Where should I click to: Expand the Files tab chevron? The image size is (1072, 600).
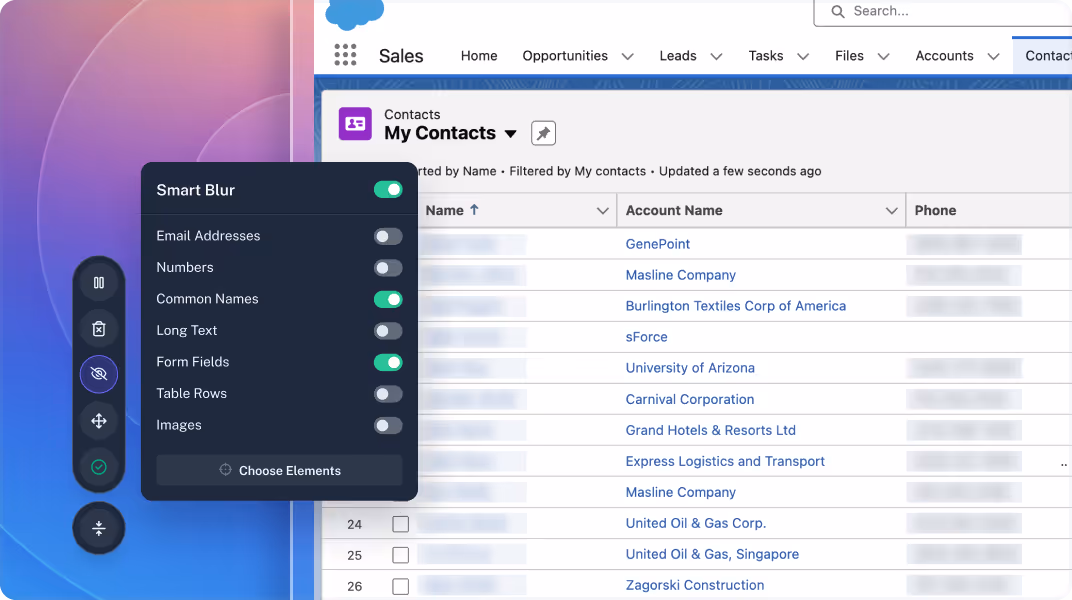point(883,56)
